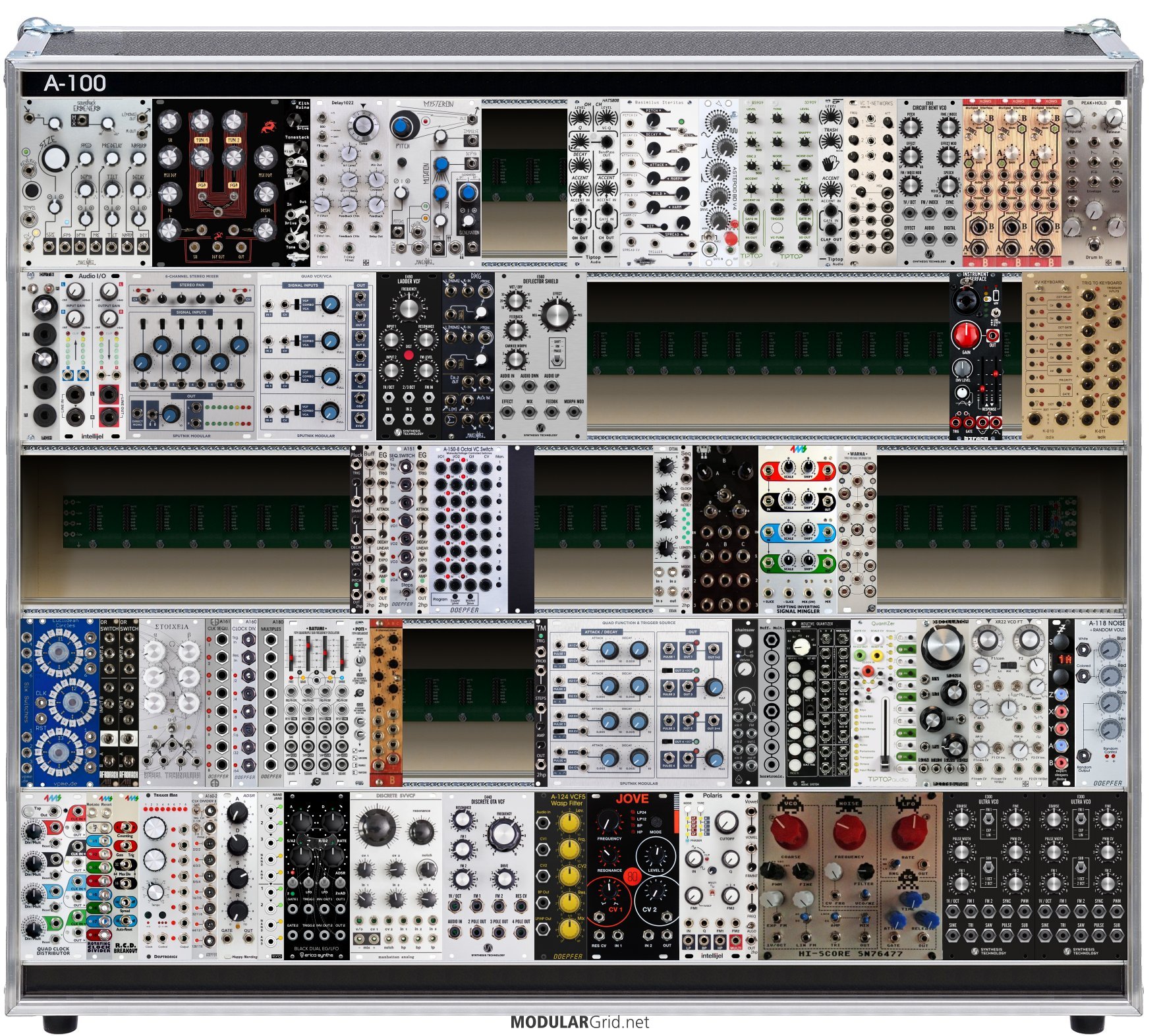This screenshot has height=1036, width=1161.
Task: Select the Warna module
Action: pos(857,529)
